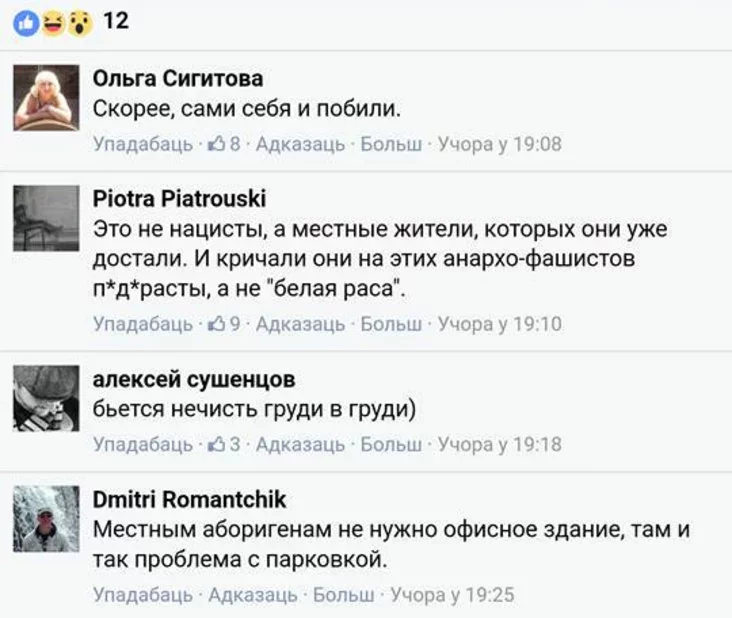This screenshot has width=732, height=618.
Task: Open the profile picture of the first commenter
Action: pos(46,98)
